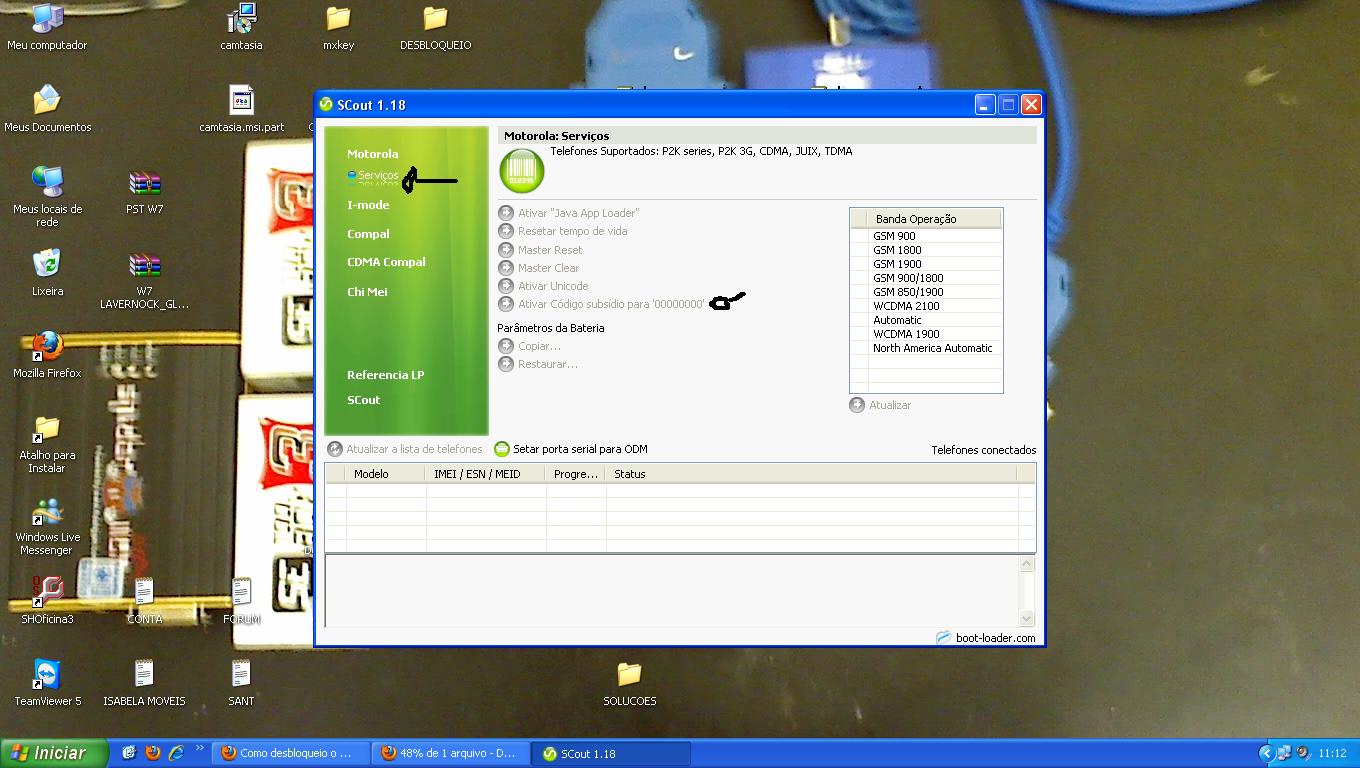This screenshot has width=1360, height=768.
Task: Click the Modelo column header
Action: pyautogui.click(x=385, y=474)
